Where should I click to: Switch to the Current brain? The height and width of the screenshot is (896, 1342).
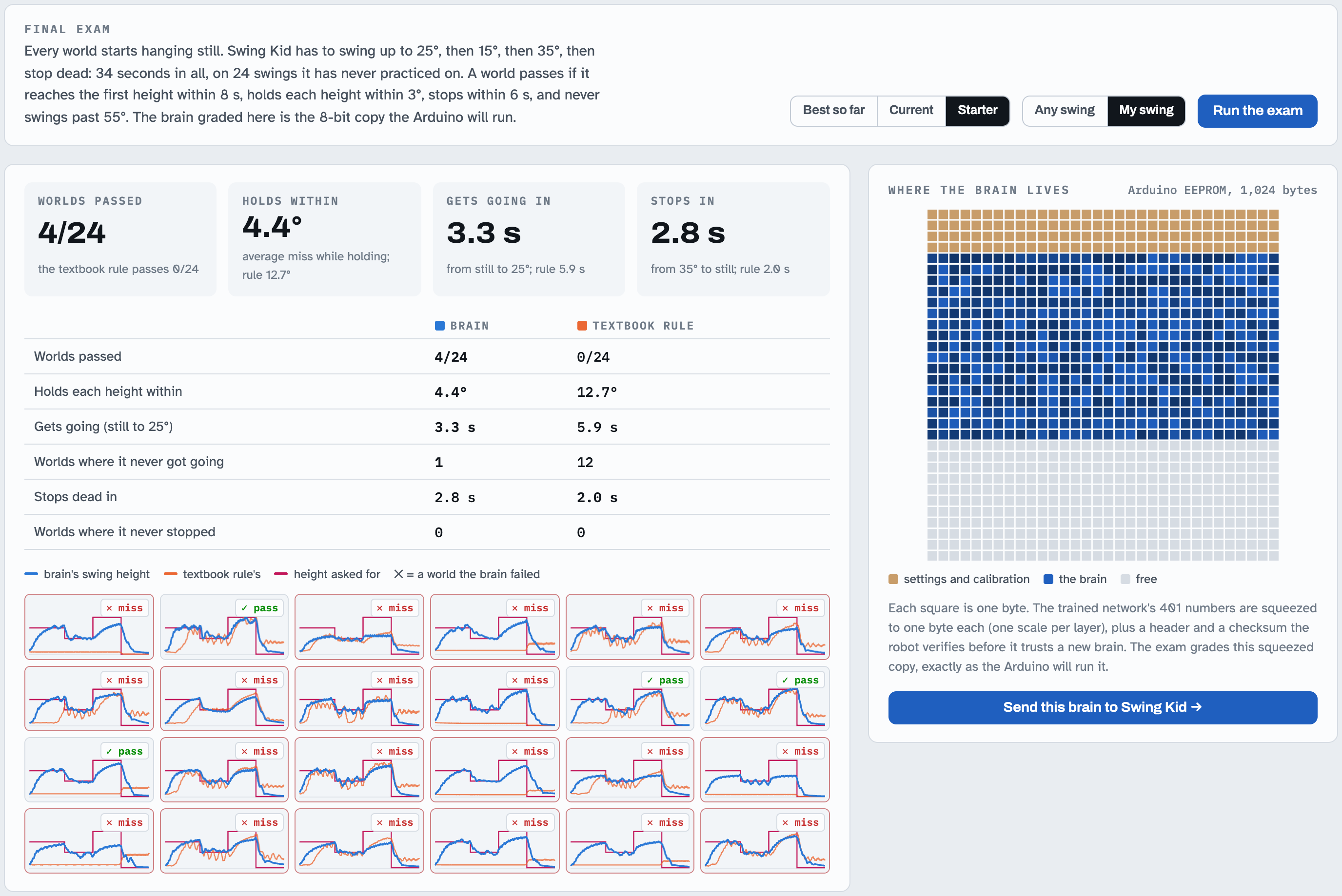(910, 110)
